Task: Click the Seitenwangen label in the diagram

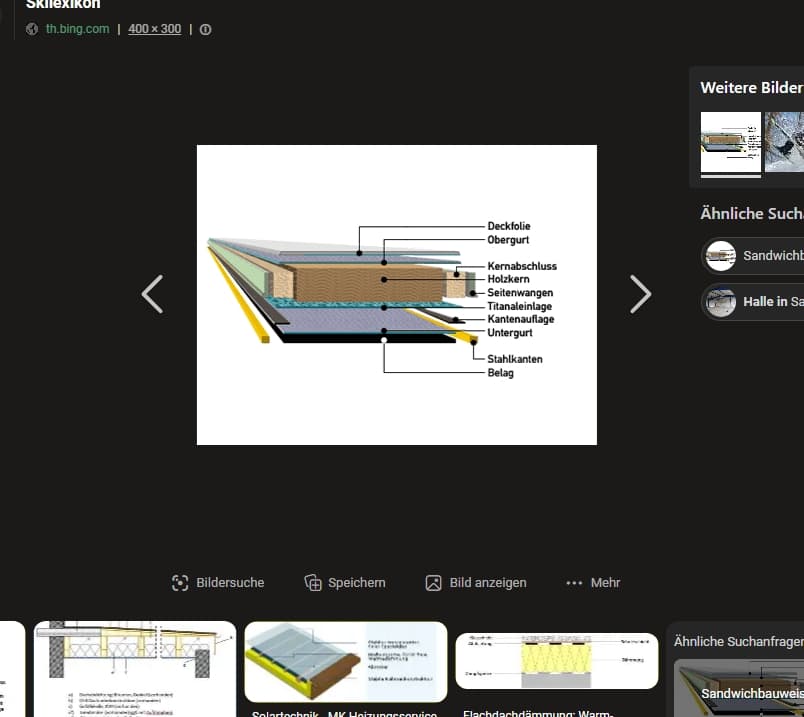Action: (x=520, y=293)
